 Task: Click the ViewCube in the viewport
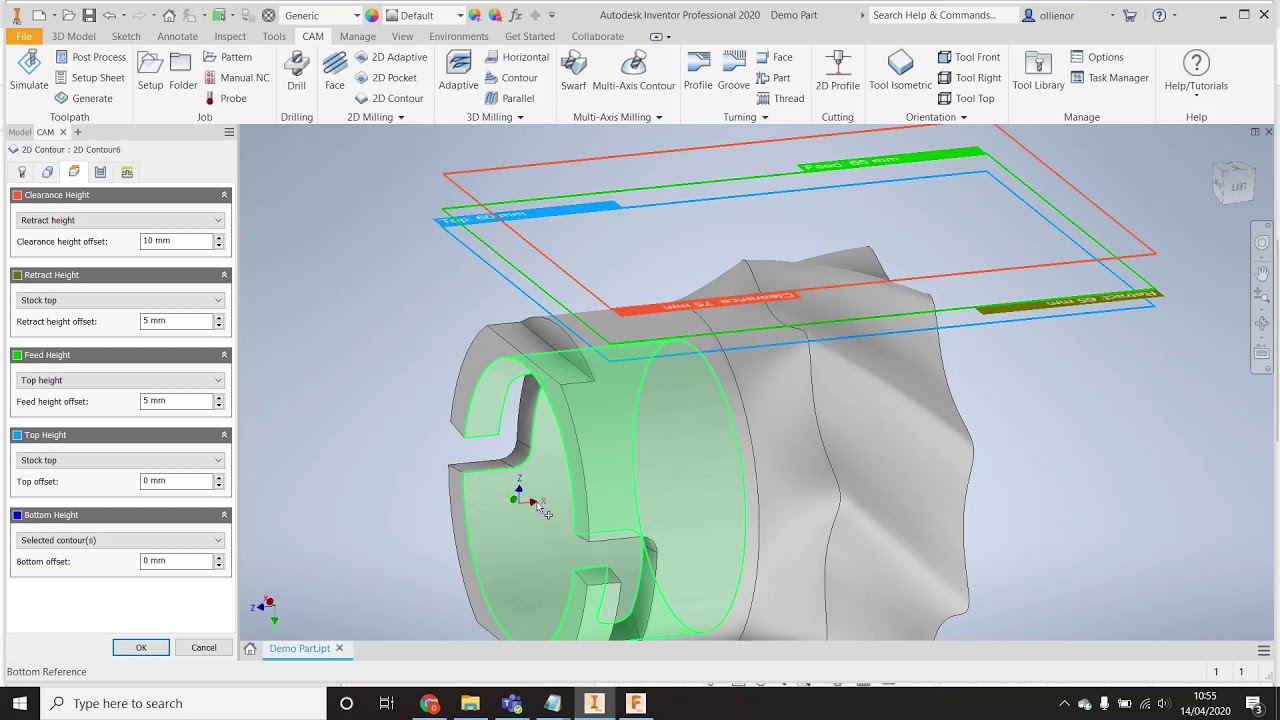[1234, 184]
